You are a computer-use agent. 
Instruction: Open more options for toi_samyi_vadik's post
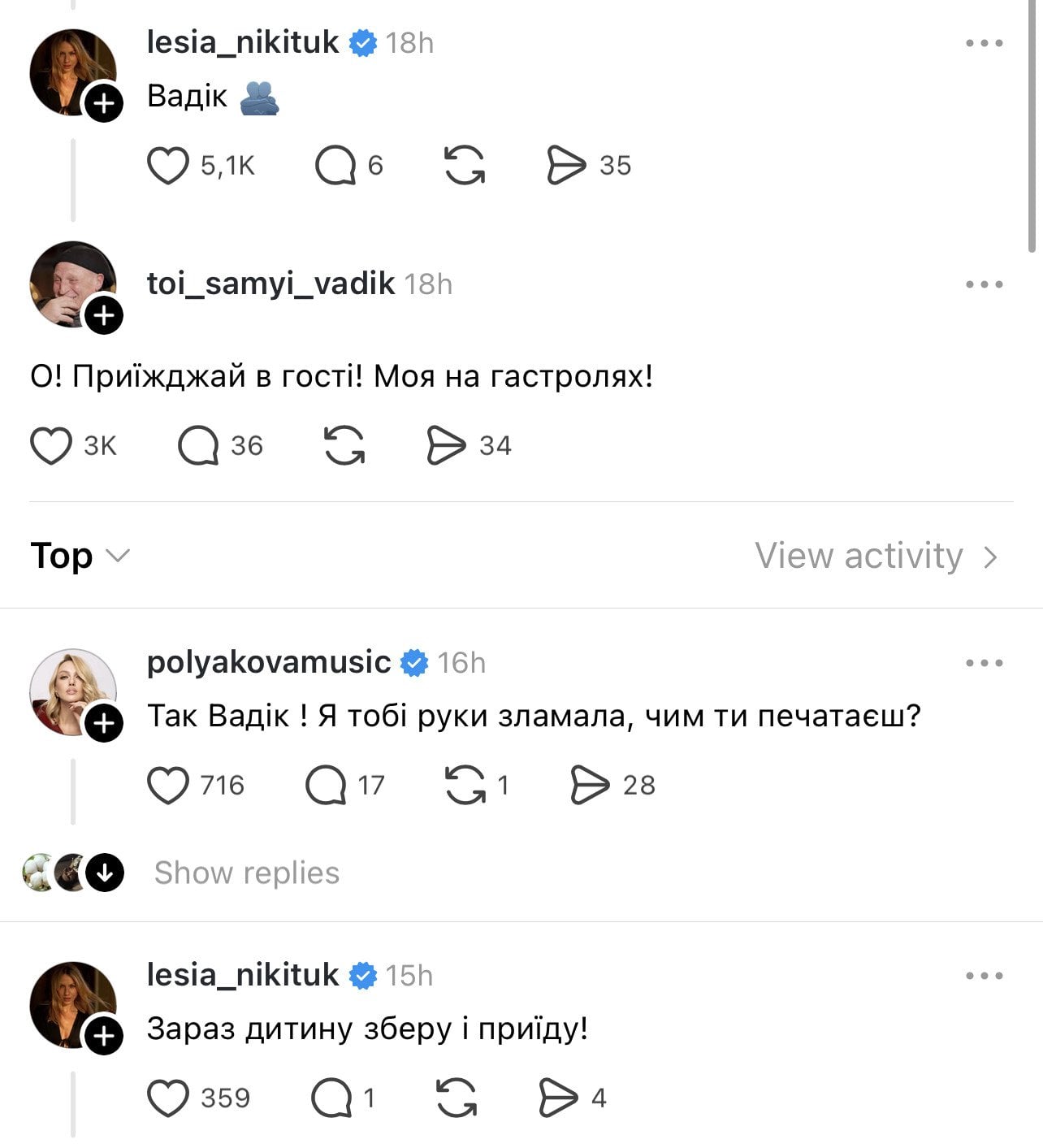985,284
